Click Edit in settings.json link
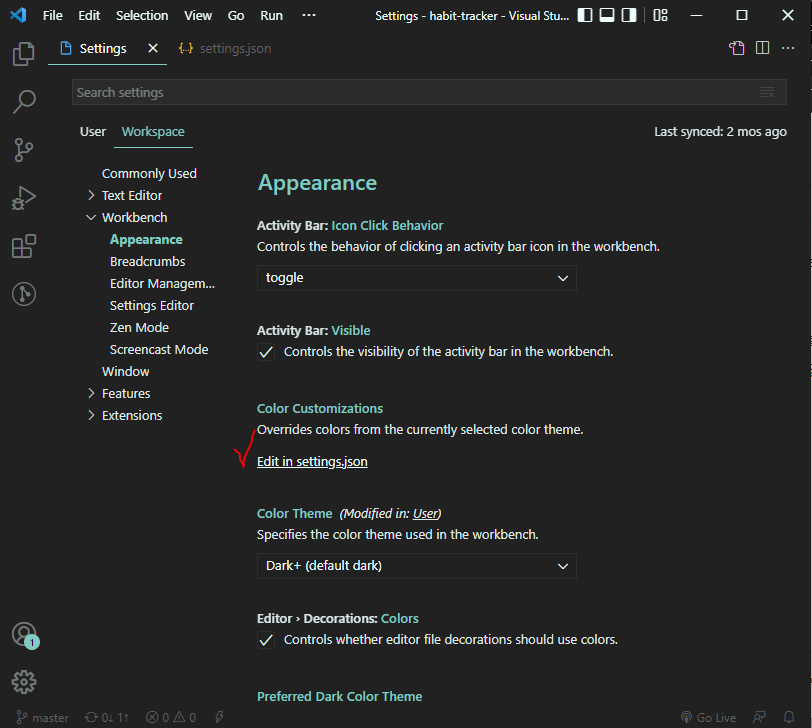Viewport: 812px width, 728px height. pyautogui.click(x=312, y=461)
